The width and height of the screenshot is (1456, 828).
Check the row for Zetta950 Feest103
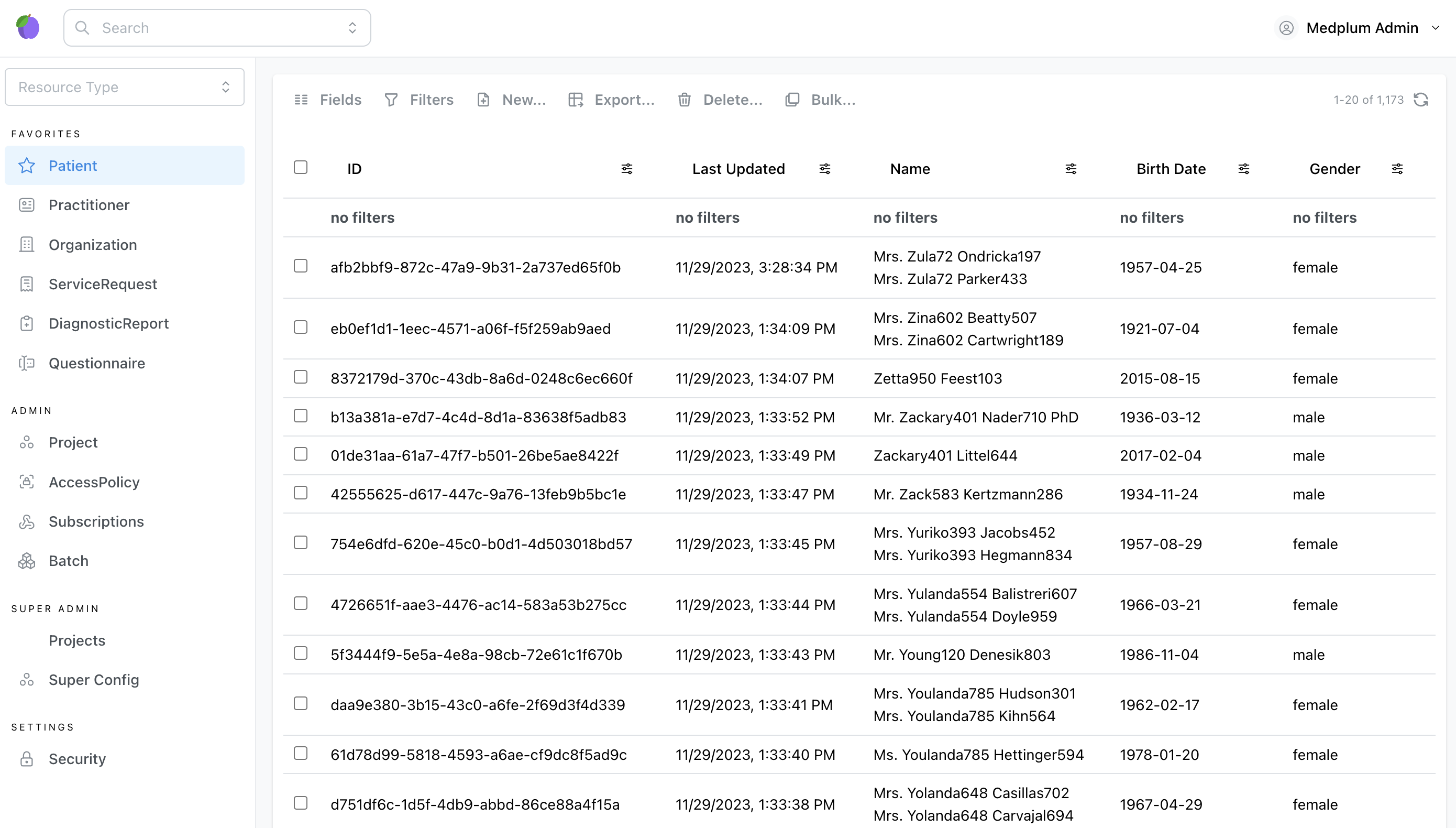pos(301,377)
